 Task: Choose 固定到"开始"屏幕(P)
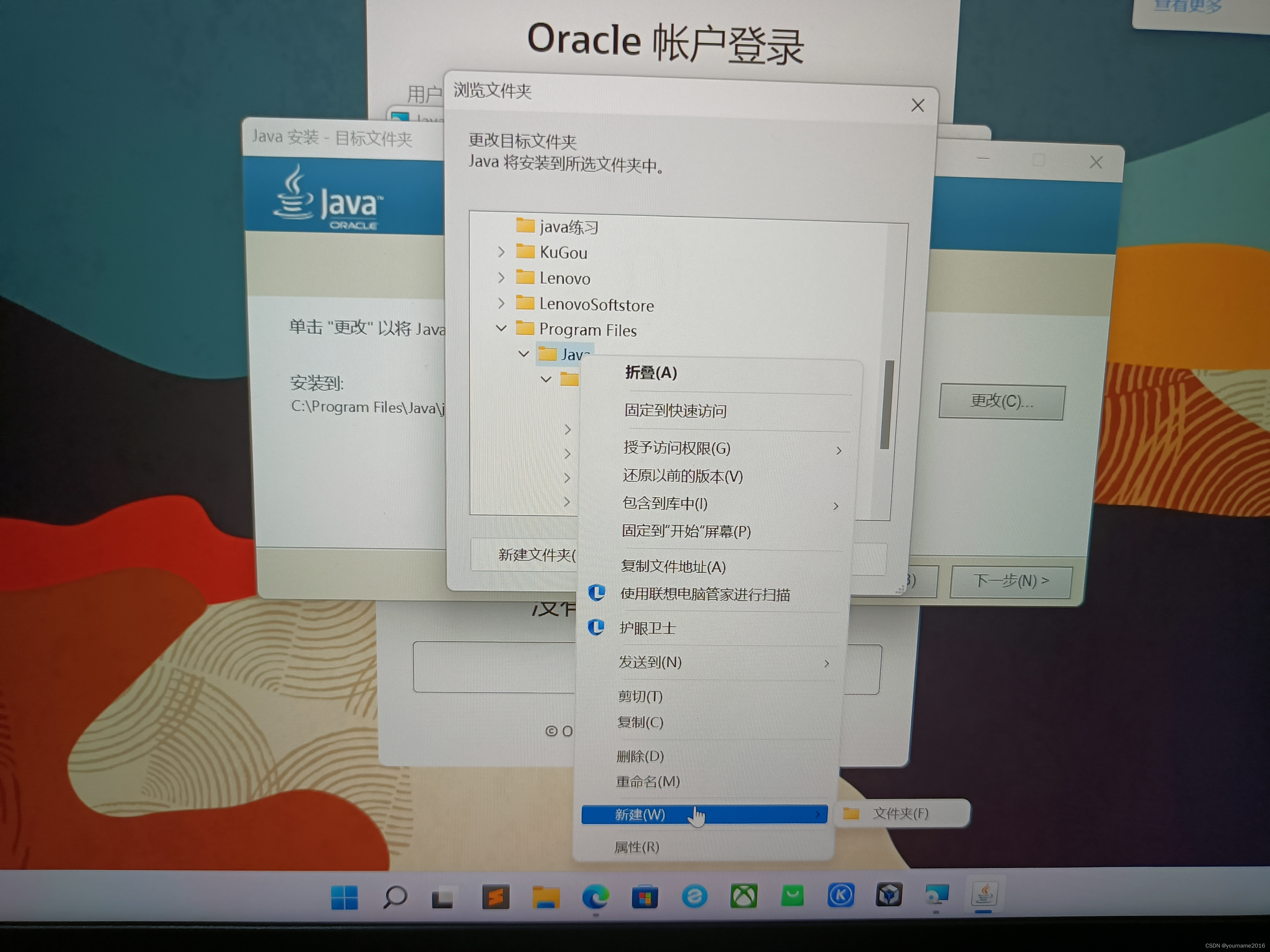(686, 531)
